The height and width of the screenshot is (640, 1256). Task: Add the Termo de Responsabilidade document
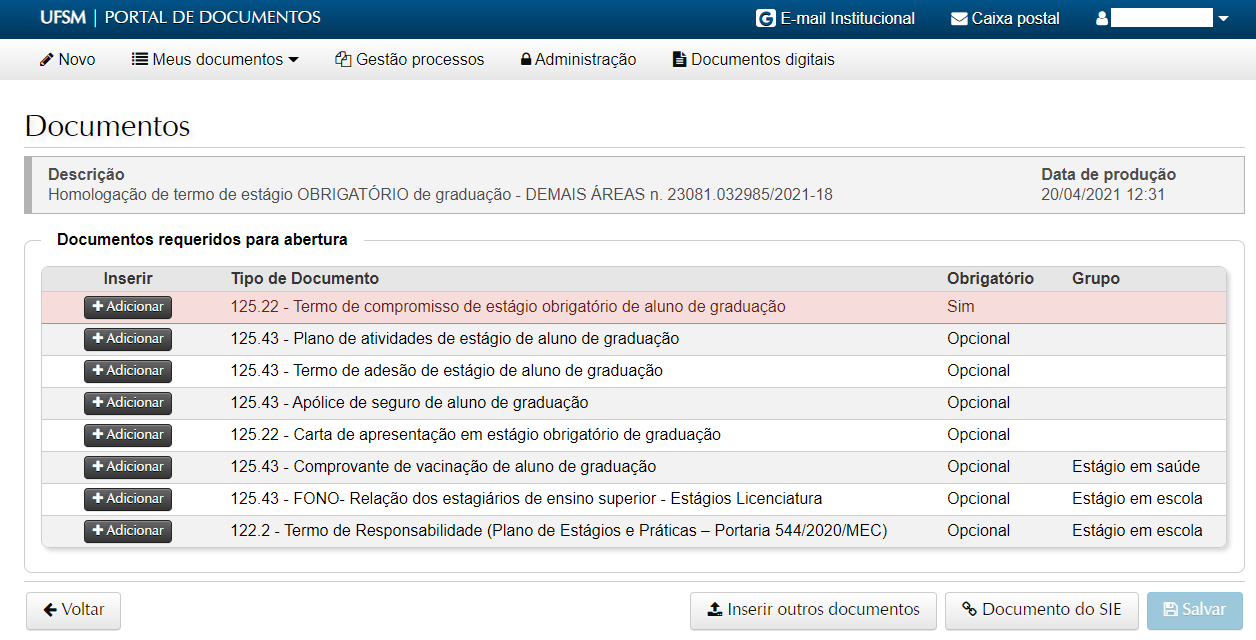tap(128, 531)
